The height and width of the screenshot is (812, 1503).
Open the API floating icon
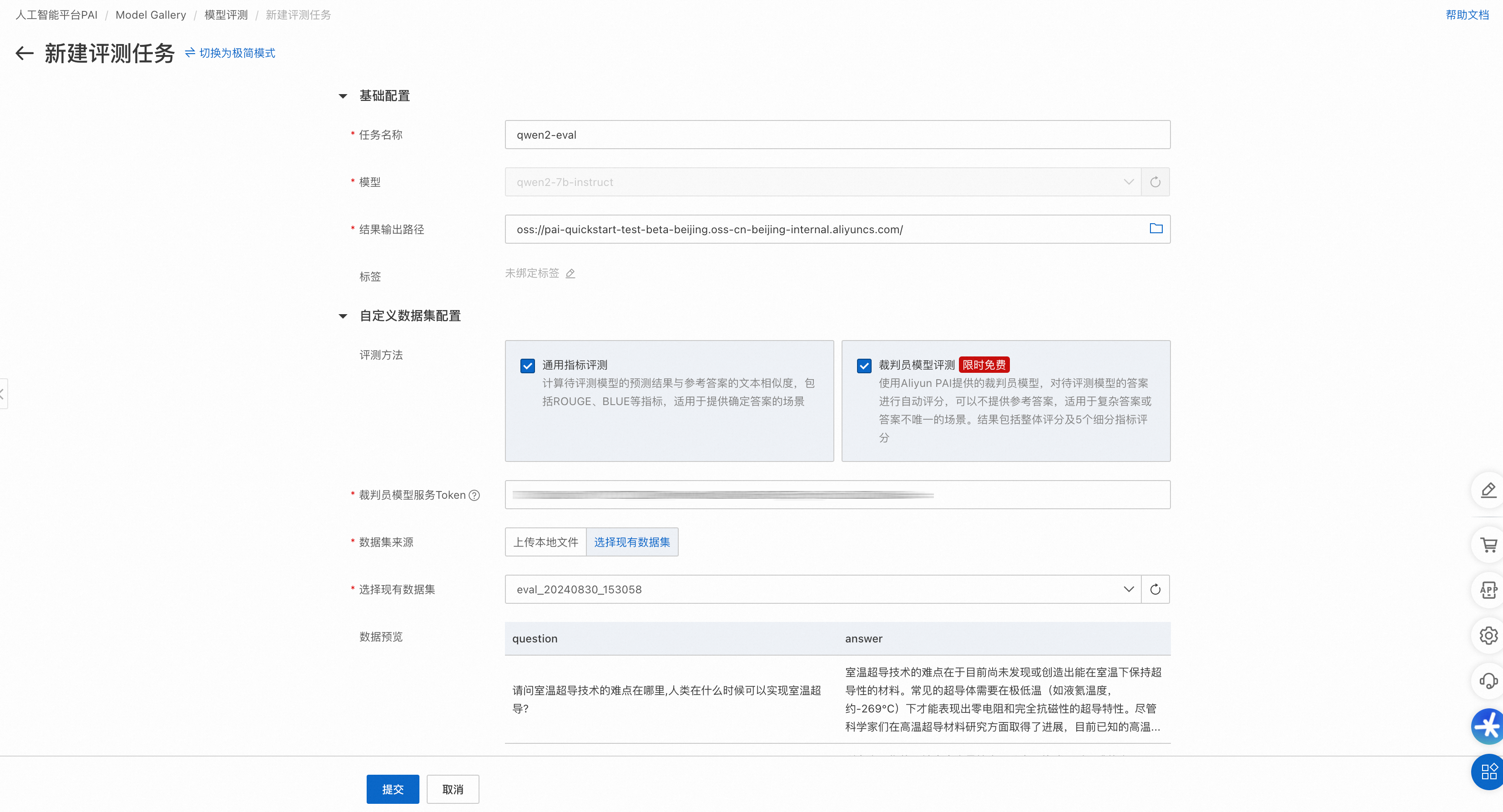[x=1488, y=590]
